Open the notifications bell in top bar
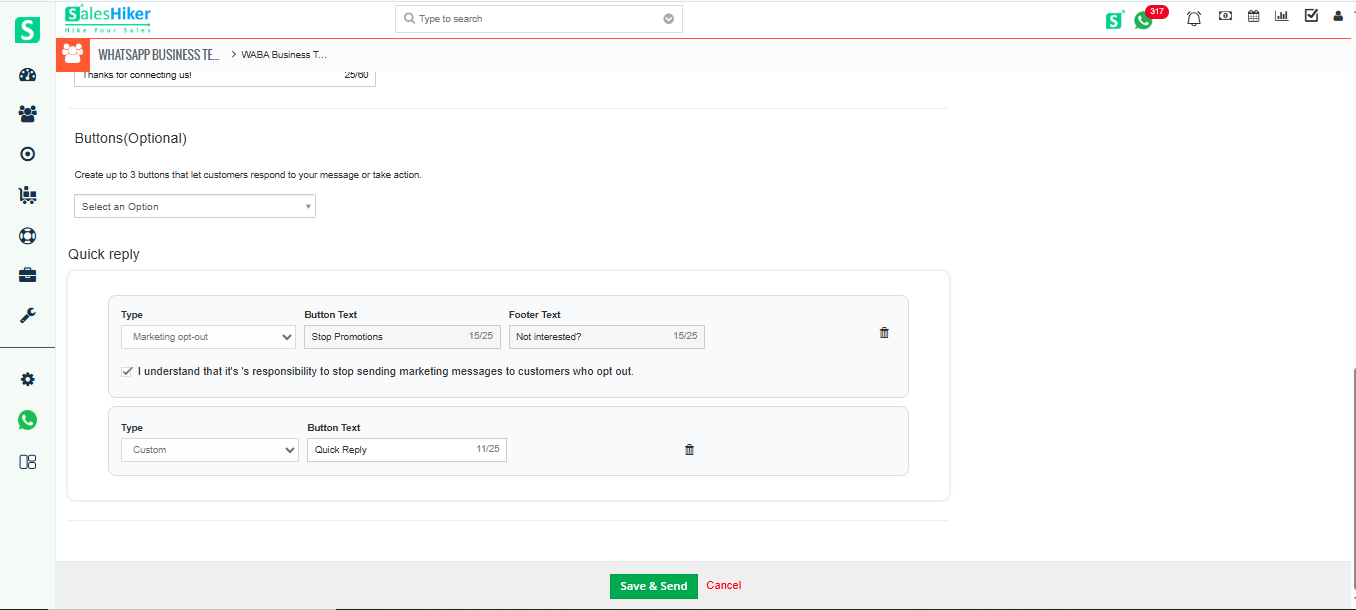Viewport: 1356px width, 610px height. (x=1193, y=17)
